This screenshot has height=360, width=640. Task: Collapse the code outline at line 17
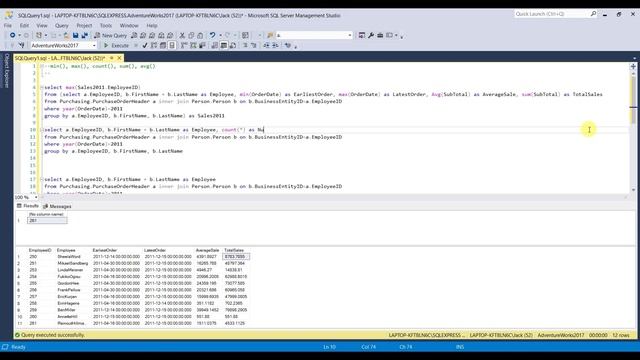(x=42, y=179)
